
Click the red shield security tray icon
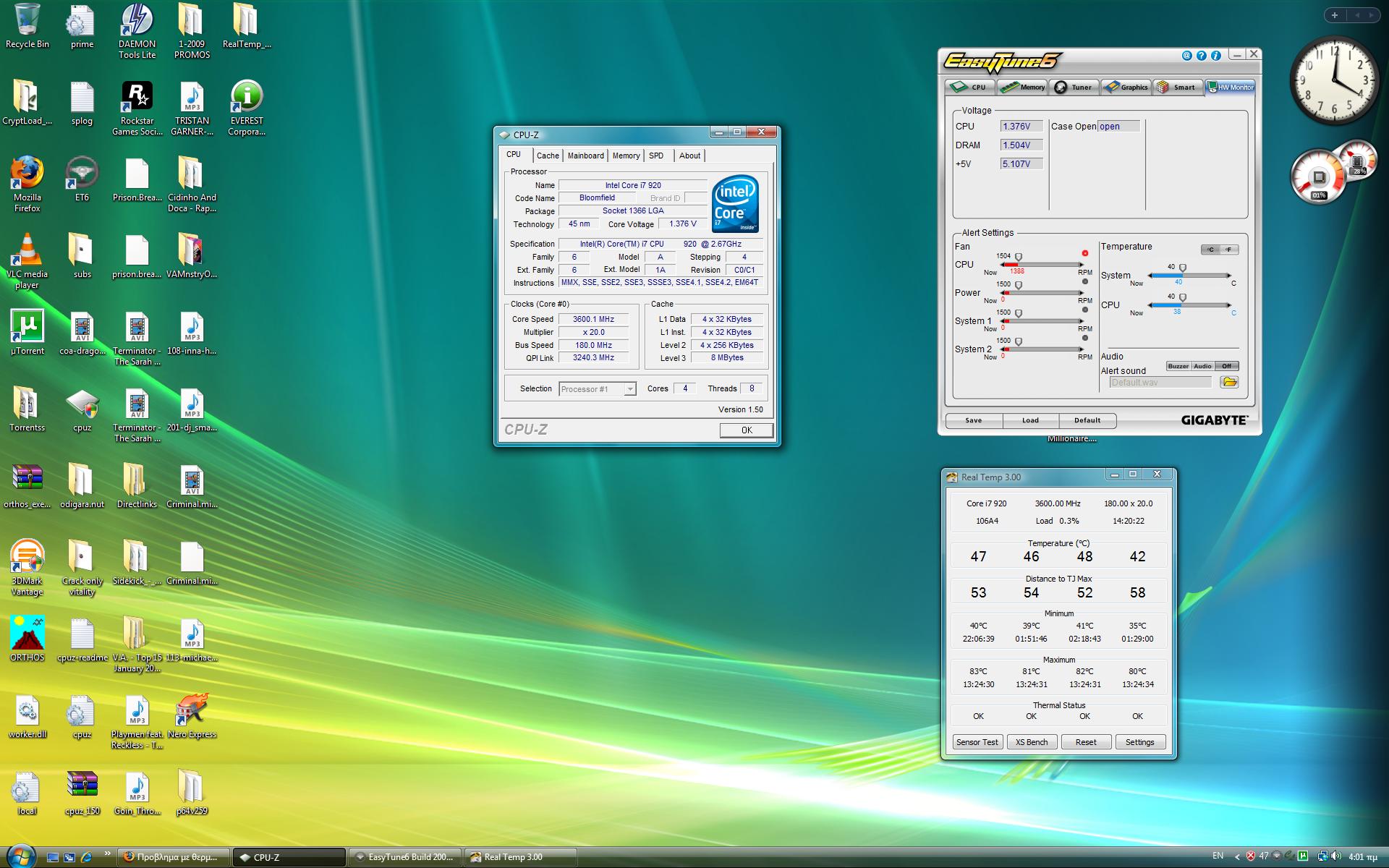pos(1250,856)
